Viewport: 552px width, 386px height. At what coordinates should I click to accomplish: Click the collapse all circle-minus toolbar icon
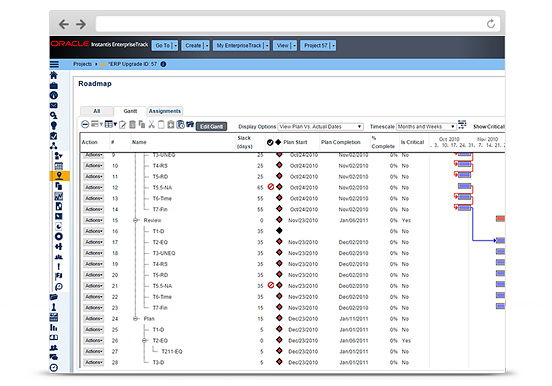[x=85, y=124]
